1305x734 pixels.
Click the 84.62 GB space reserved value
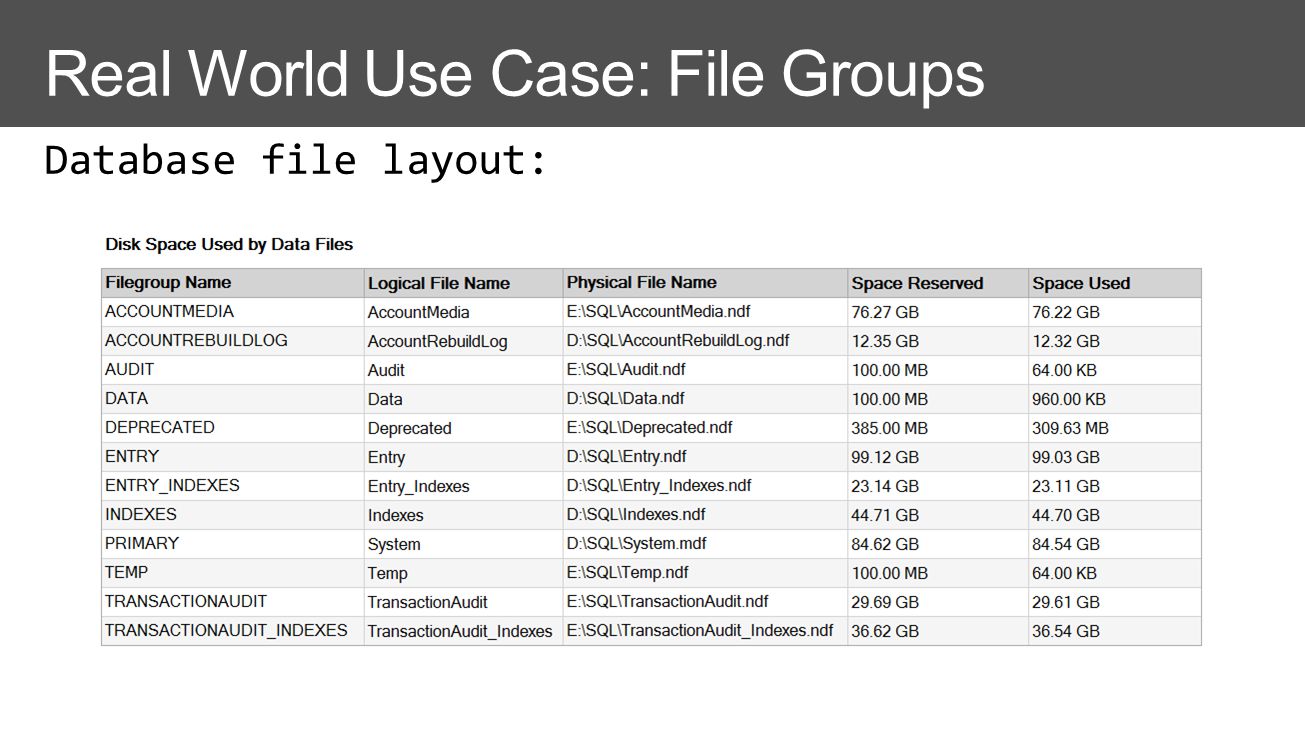point(885,545)
